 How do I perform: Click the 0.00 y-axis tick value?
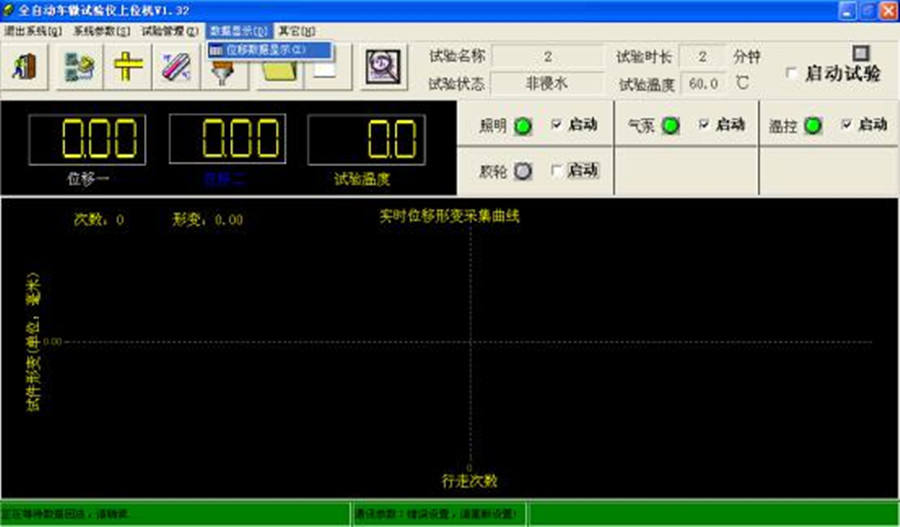[52, 342]
